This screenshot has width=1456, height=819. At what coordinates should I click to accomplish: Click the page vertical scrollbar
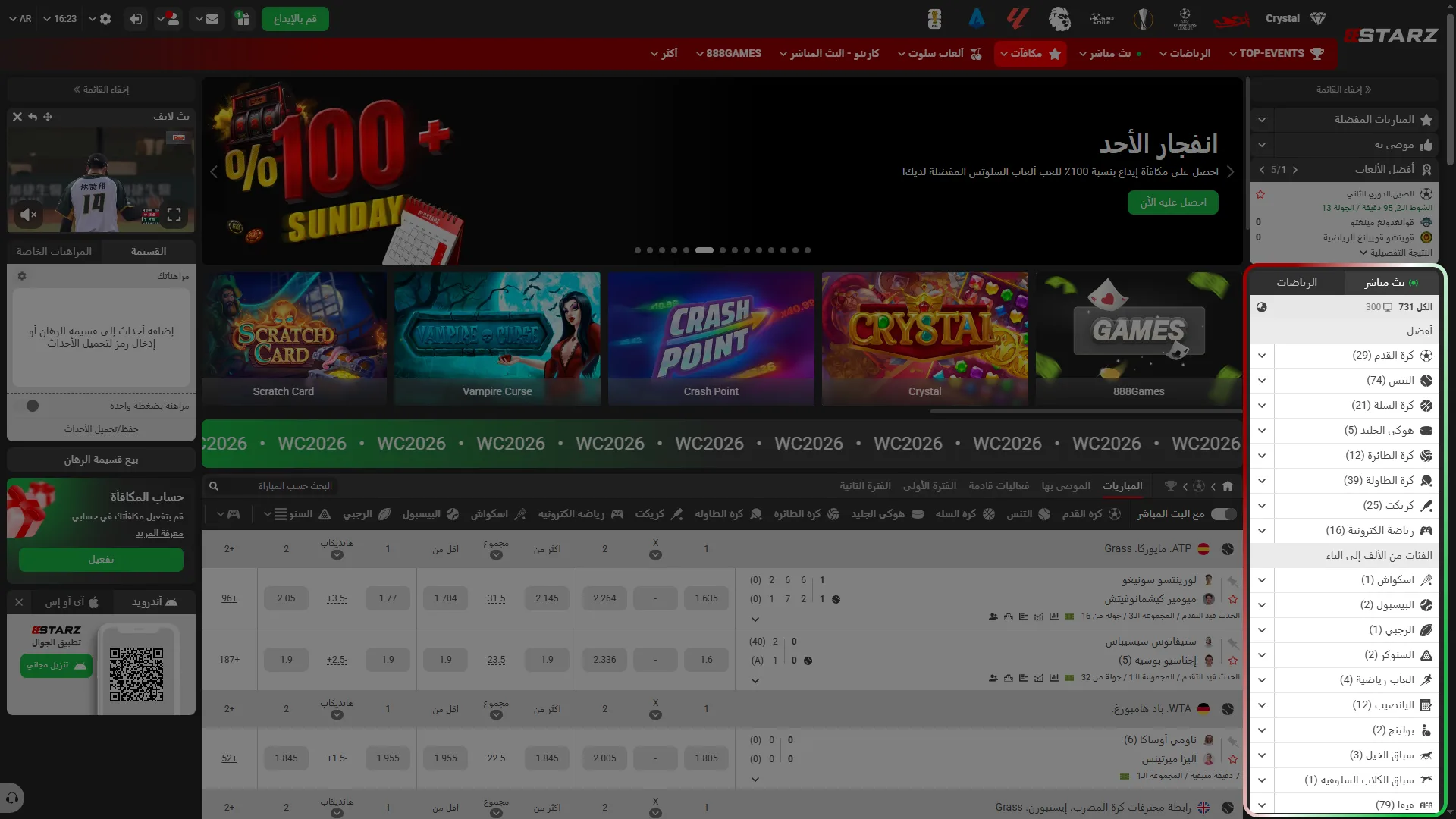tap(1450, 91)
